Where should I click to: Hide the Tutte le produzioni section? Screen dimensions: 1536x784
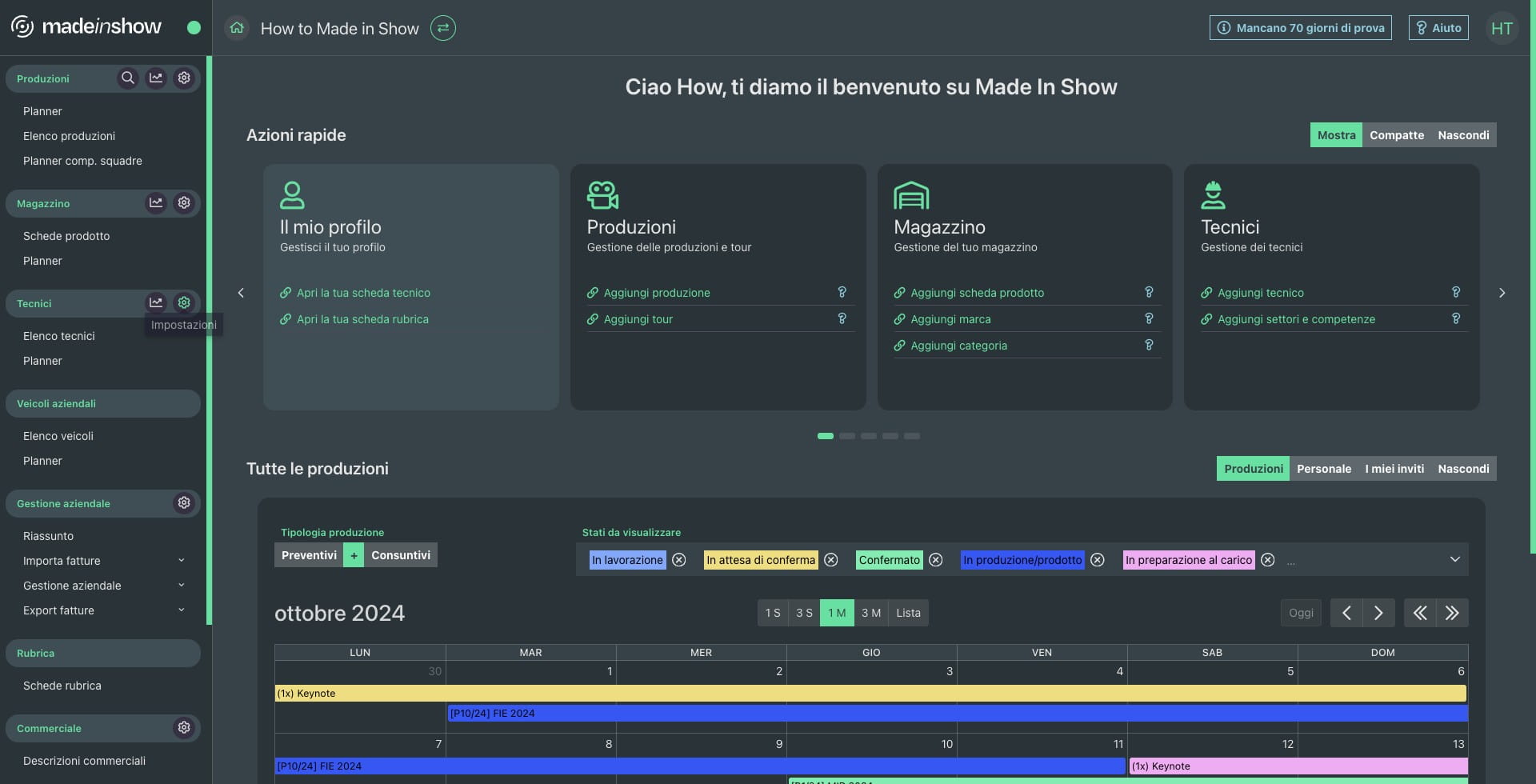click(x=1463, y=469)
